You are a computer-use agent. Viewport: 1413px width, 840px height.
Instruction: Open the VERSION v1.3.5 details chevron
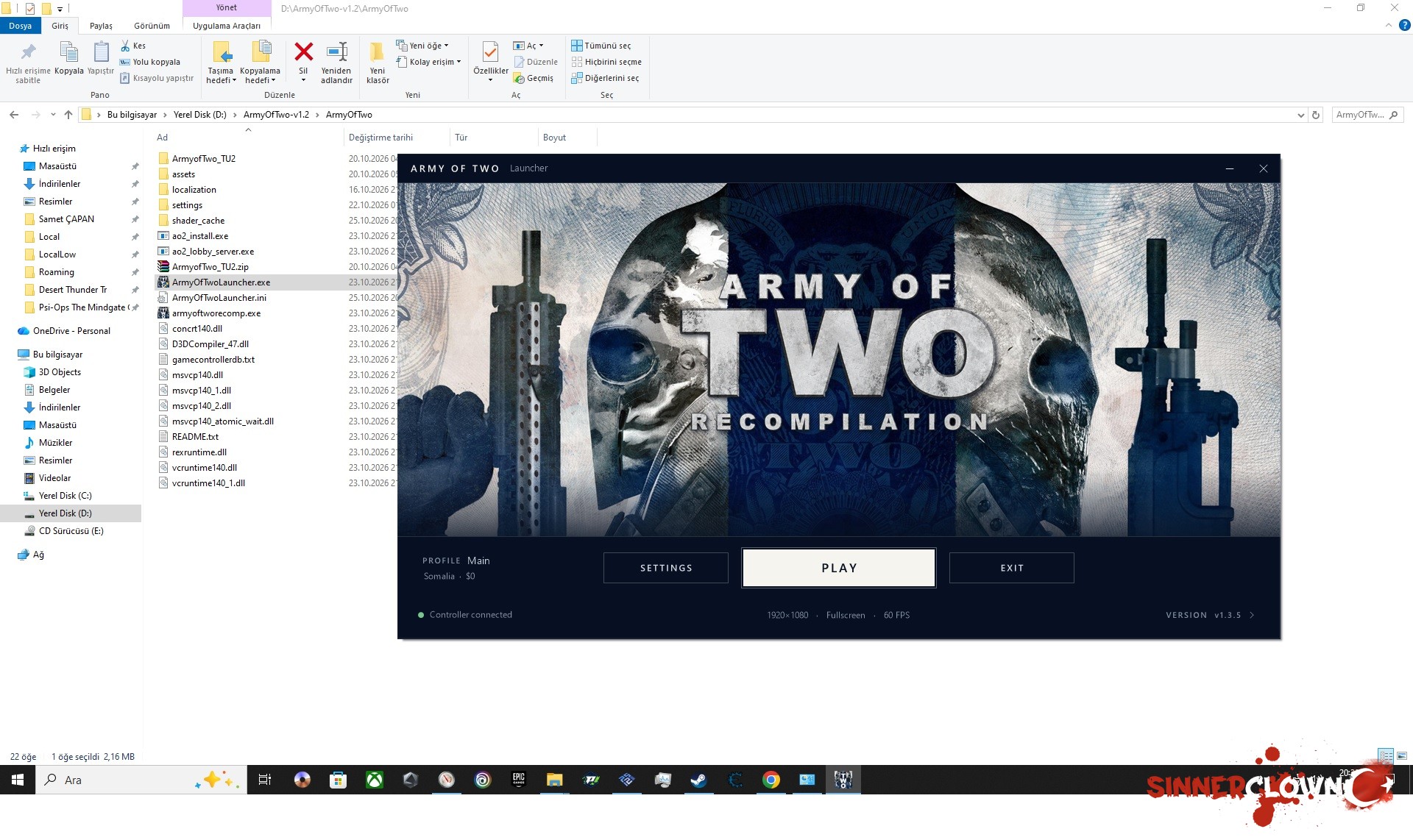point(1252,615)
